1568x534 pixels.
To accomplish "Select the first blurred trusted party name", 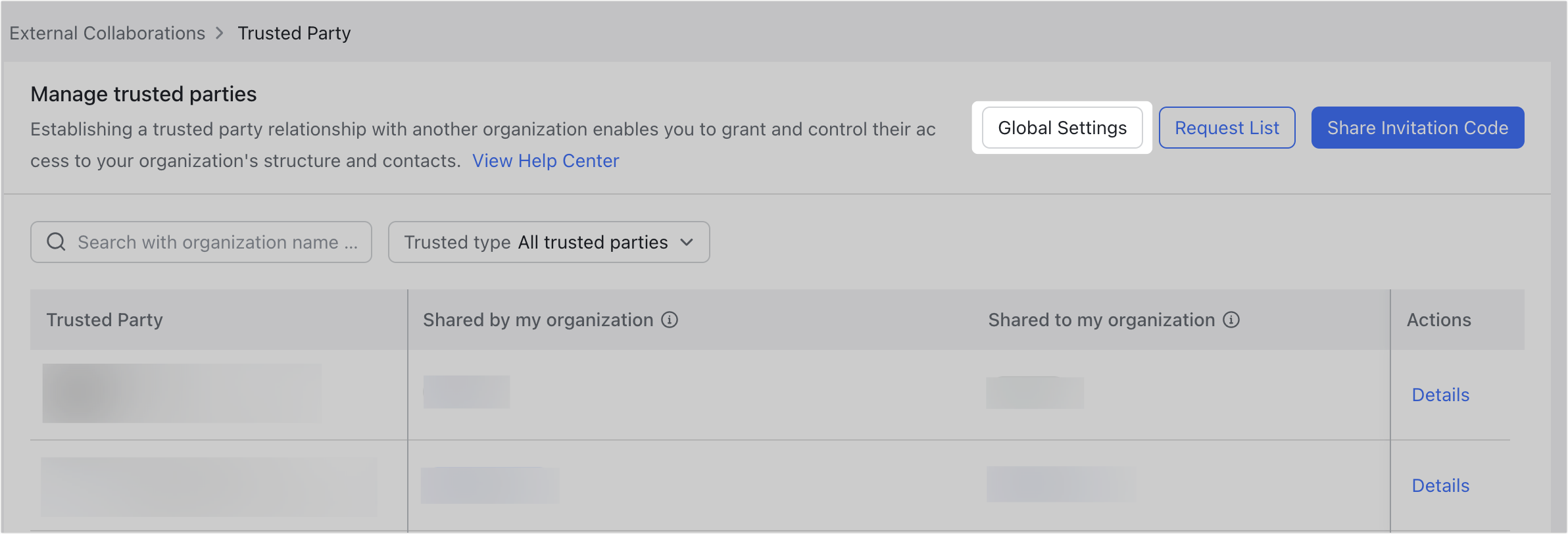I will click(x=182, y=393).
